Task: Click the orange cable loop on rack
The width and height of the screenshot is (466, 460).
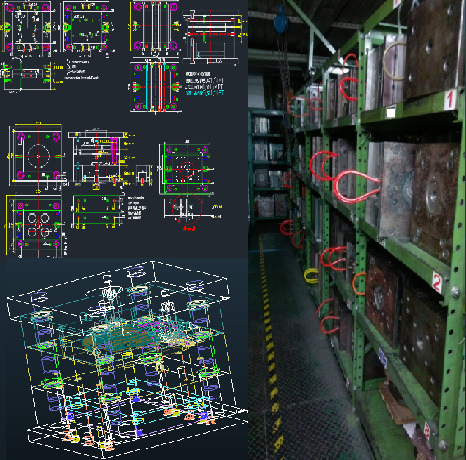Action: (359, 283)
